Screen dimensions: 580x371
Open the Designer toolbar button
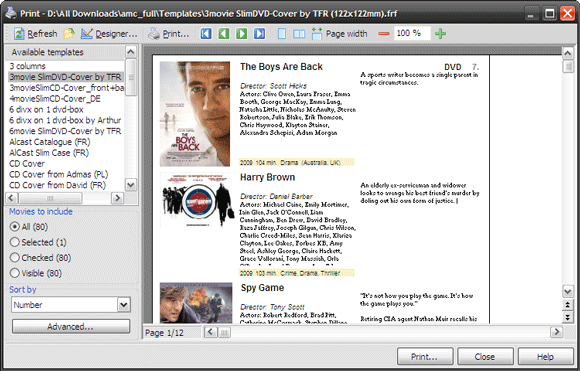(x=109, y=34)
